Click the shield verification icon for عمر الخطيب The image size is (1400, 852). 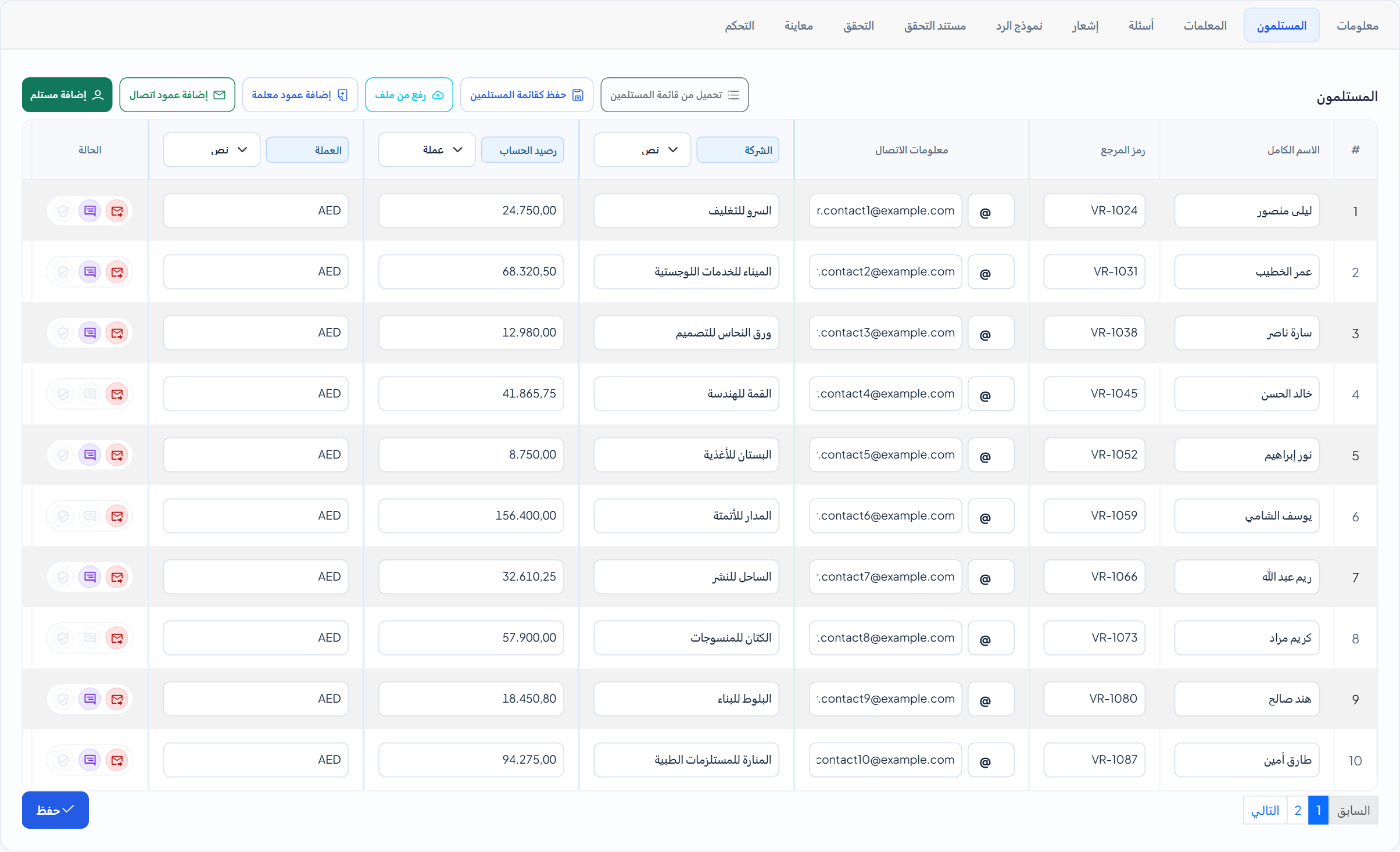click(63, 272)
